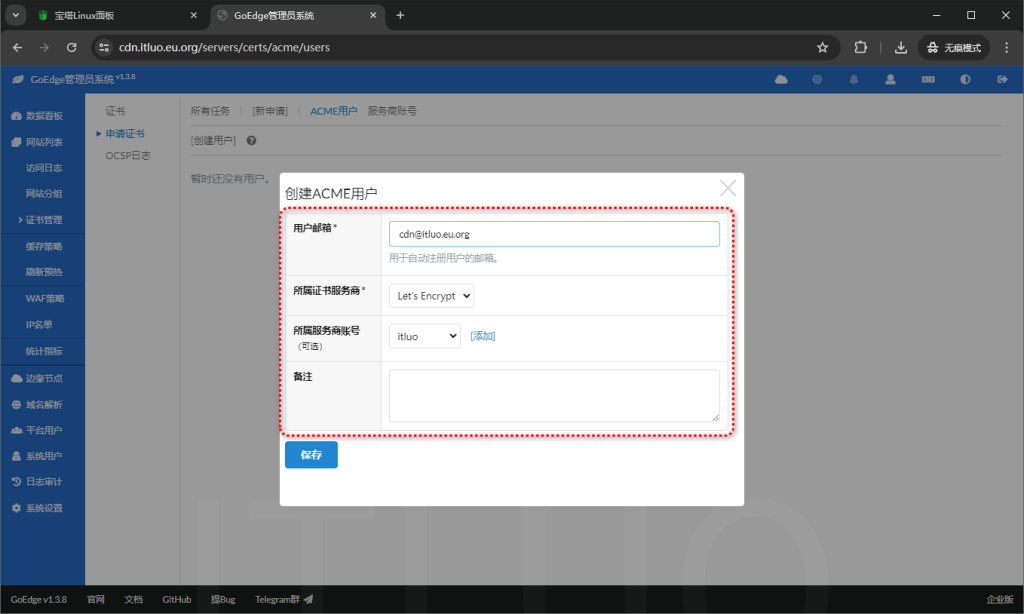Click the cloud icon in the header bar
This screenshot has width=1024, height=614.
780,78
